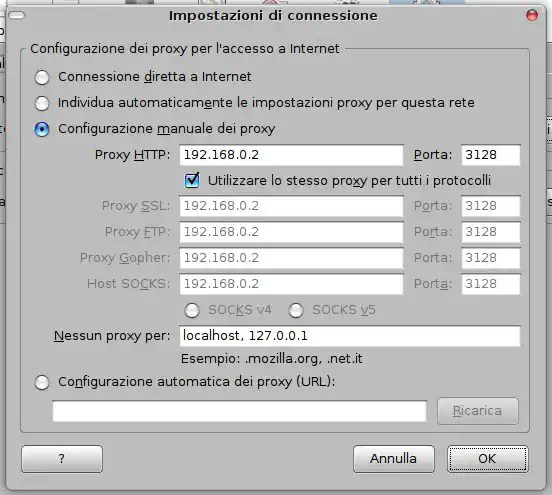Click the Proxy Gopher Porta field
This screenshot has width=552, height=495.
(491, 258)
